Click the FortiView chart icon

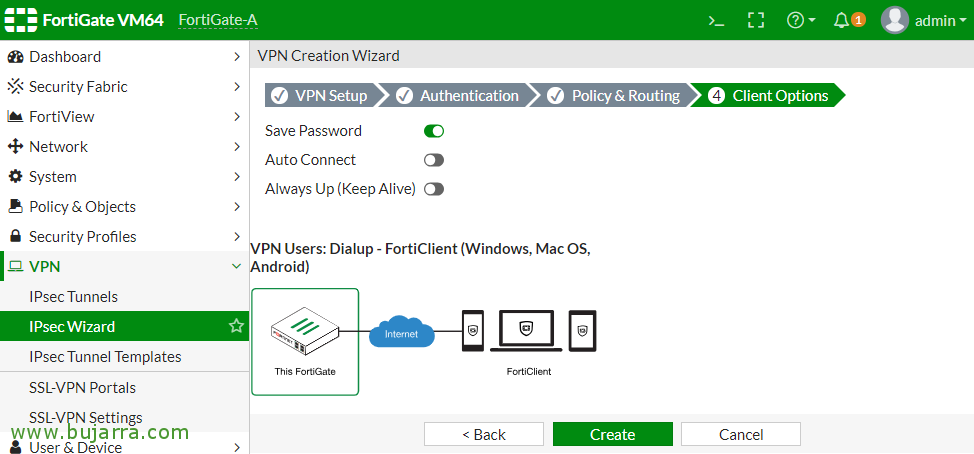coord(16,117)
